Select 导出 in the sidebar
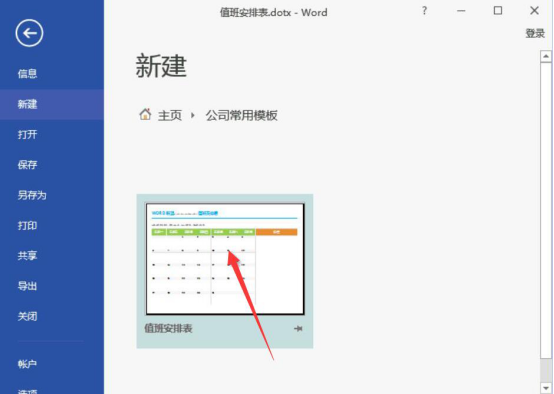Viewport: 554px width, 394px height. [x=28, y=286]
